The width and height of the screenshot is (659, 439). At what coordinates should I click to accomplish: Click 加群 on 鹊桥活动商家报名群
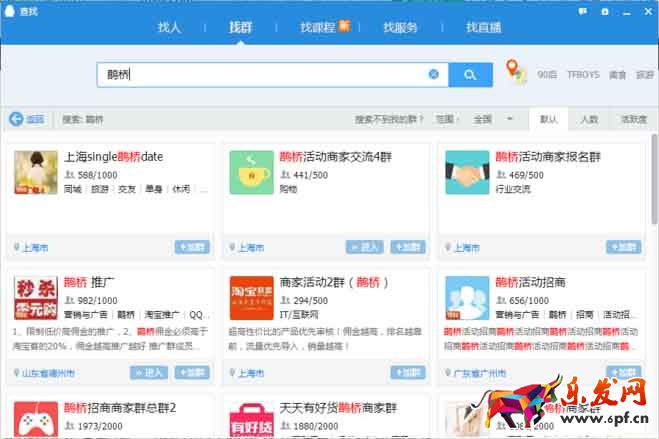[x=622, y=247]
